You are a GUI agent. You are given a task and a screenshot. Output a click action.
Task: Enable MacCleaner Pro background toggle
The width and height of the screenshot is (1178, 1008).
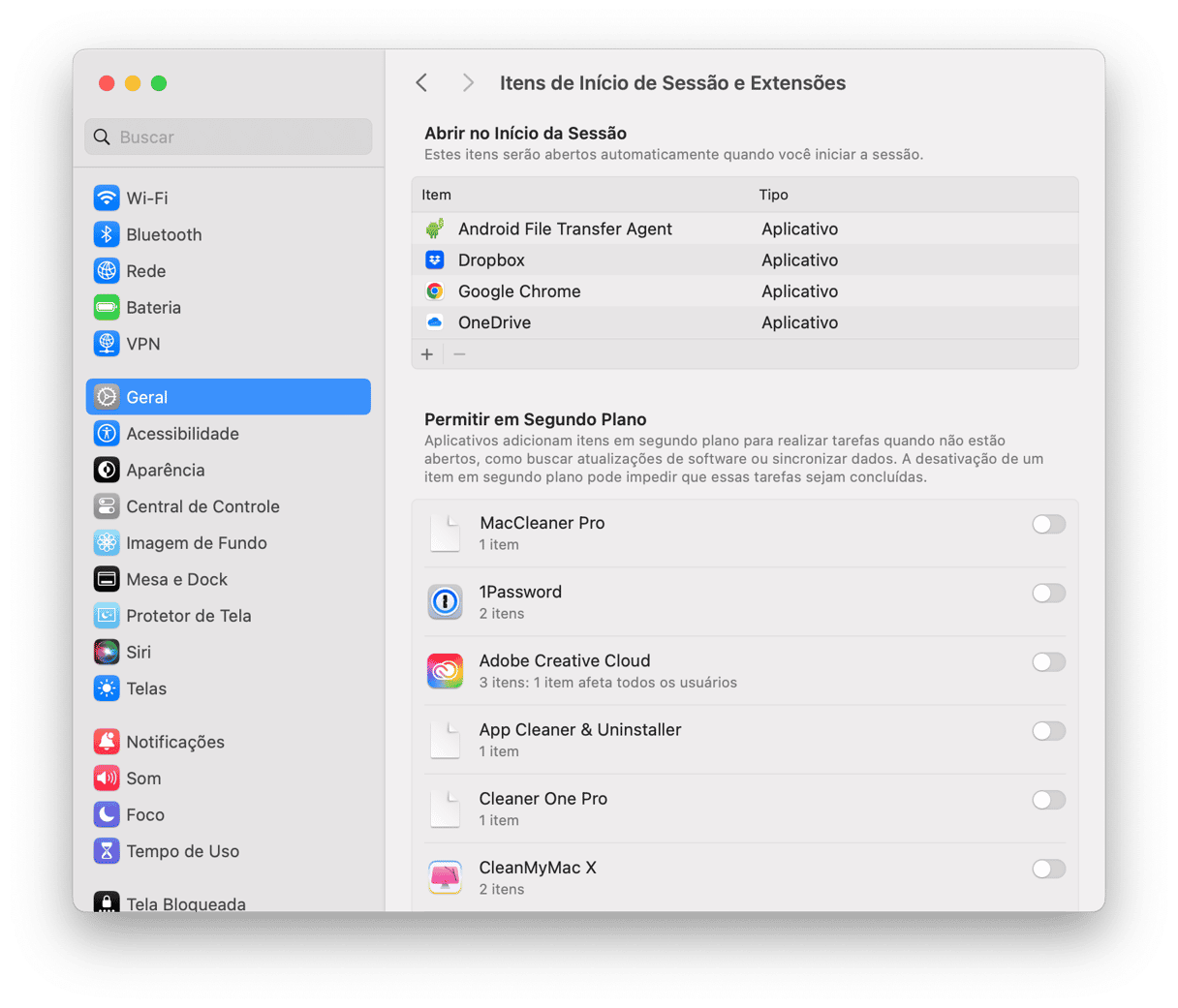[1048, 524]
